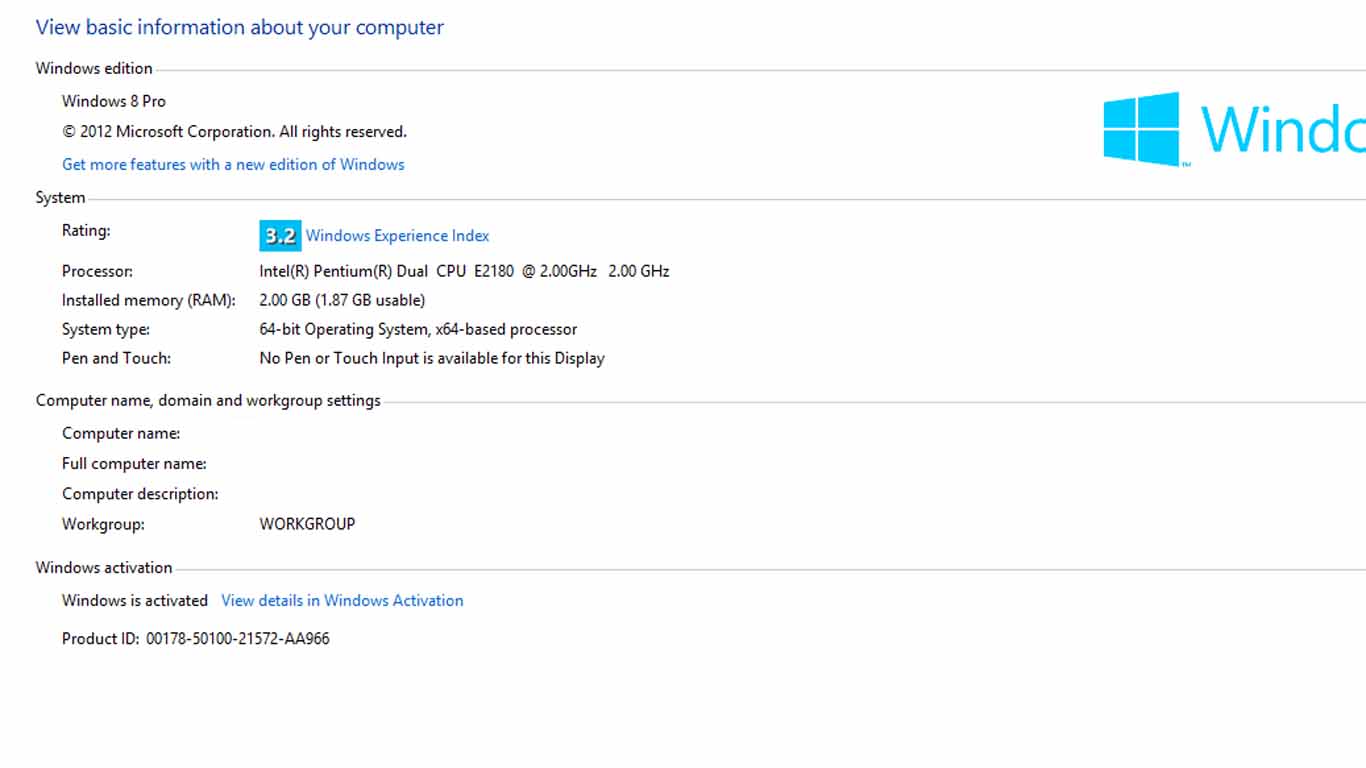Click the Computer name label
Screen dimensions: 1366x768
(121, 434)
